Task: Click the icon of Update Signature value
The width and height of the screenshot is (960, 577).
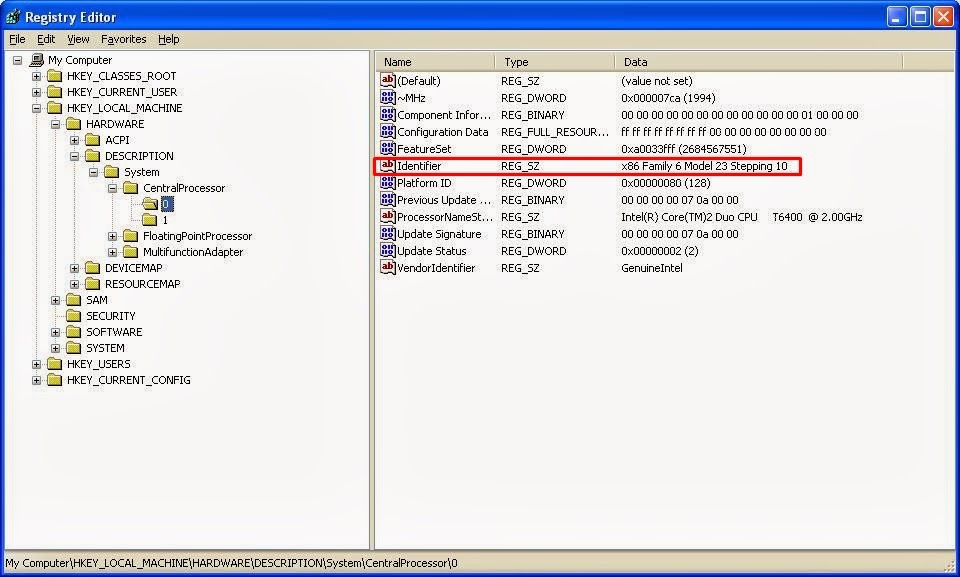Action: [x=388, y=233]
